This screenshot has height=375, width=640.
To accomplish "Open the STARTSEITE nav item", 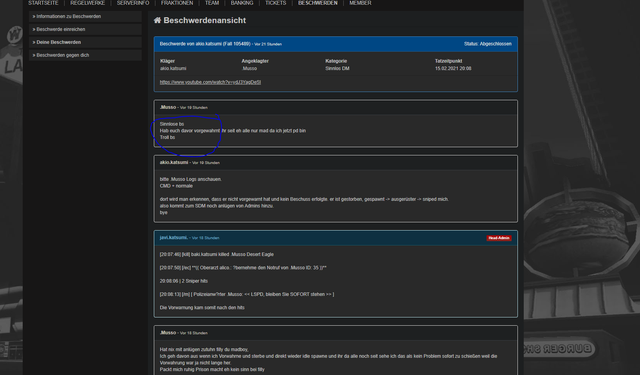I will pos(43,3).
